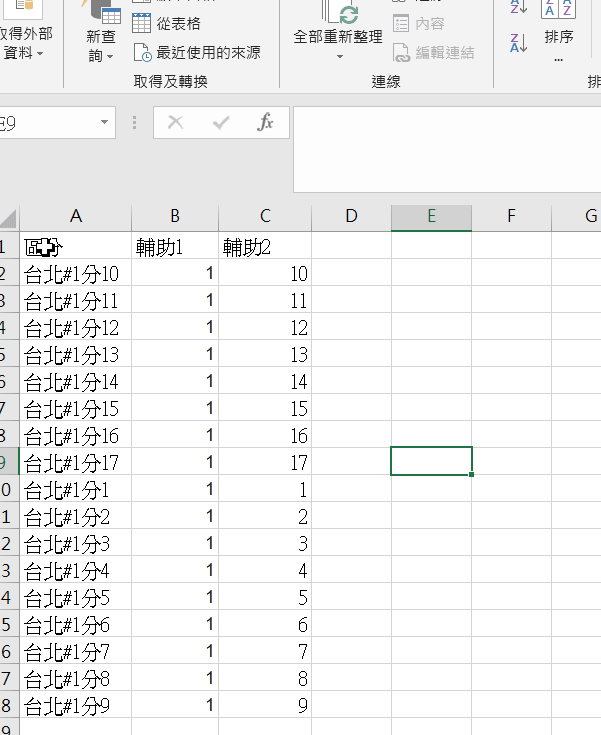Image resolution: width=601 pixels, height=735 pixels.
Task: Click column C cell with value 14
Action: pyautogui.click(x=265, y=381)
